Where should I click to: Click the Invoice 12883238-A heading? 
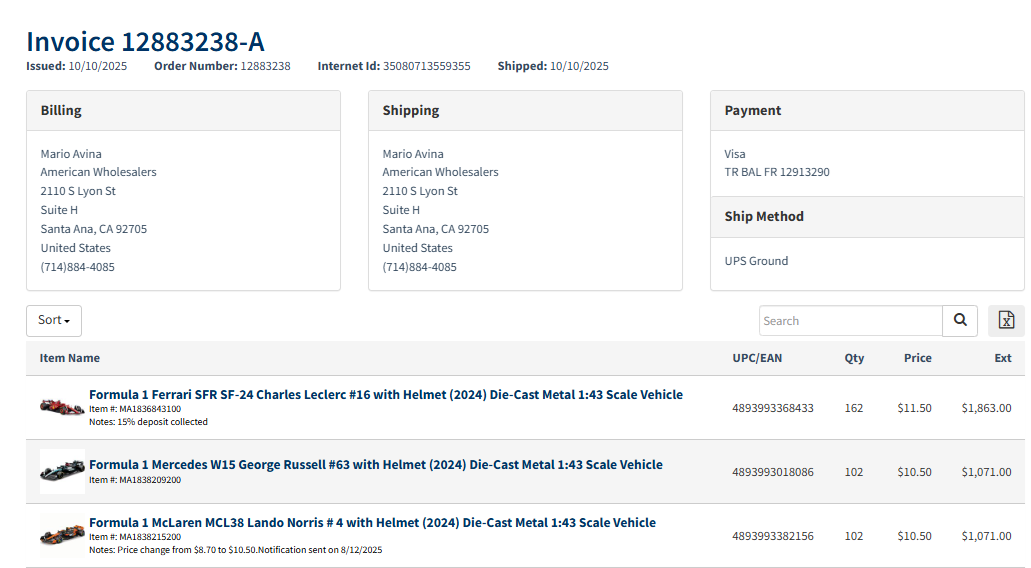tap(145, 41)
